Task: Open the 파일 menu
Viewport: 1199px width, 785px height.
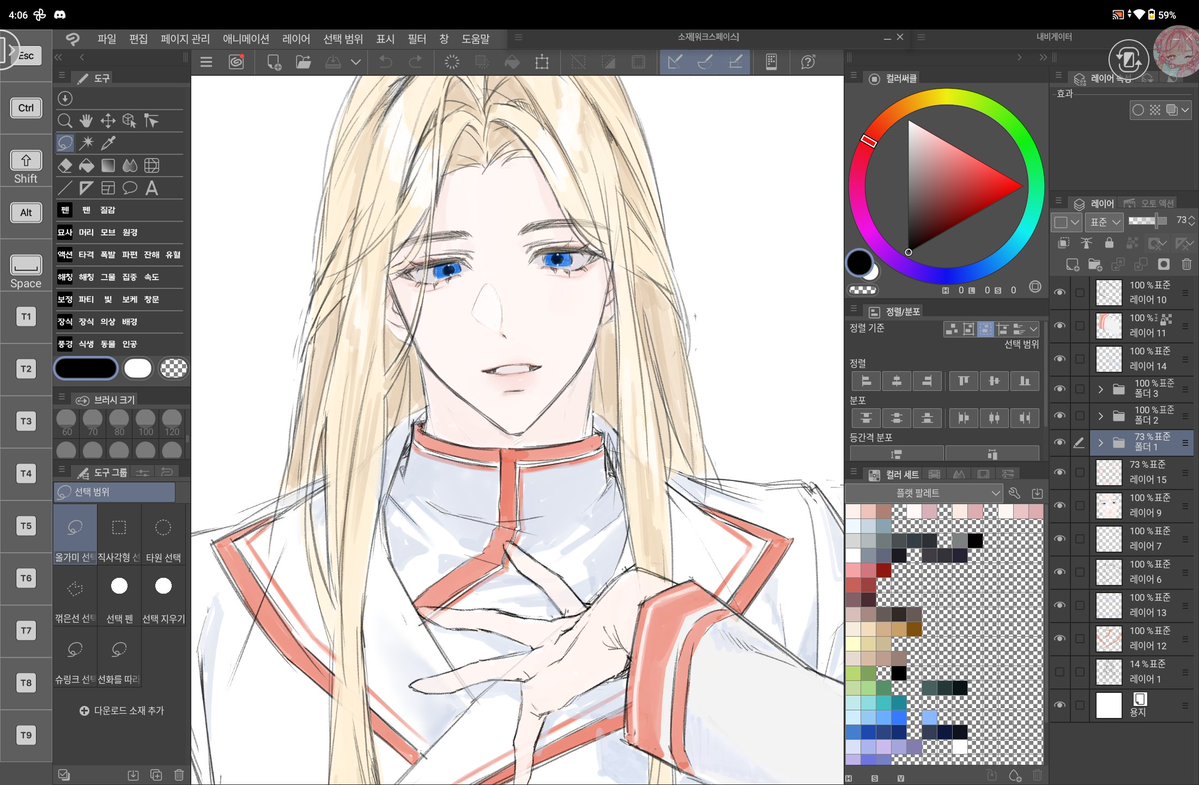Action: (x=106, y=39)
